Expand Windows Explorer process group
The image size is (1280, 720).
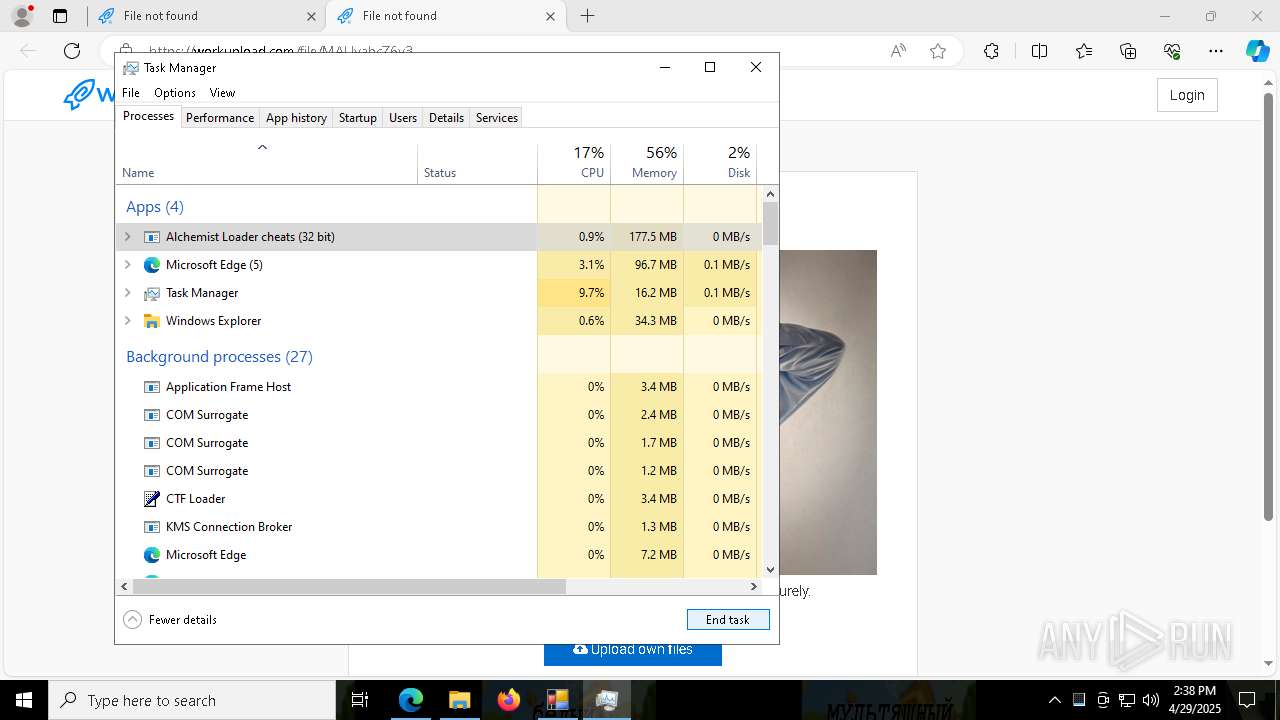tap(127, 321)
